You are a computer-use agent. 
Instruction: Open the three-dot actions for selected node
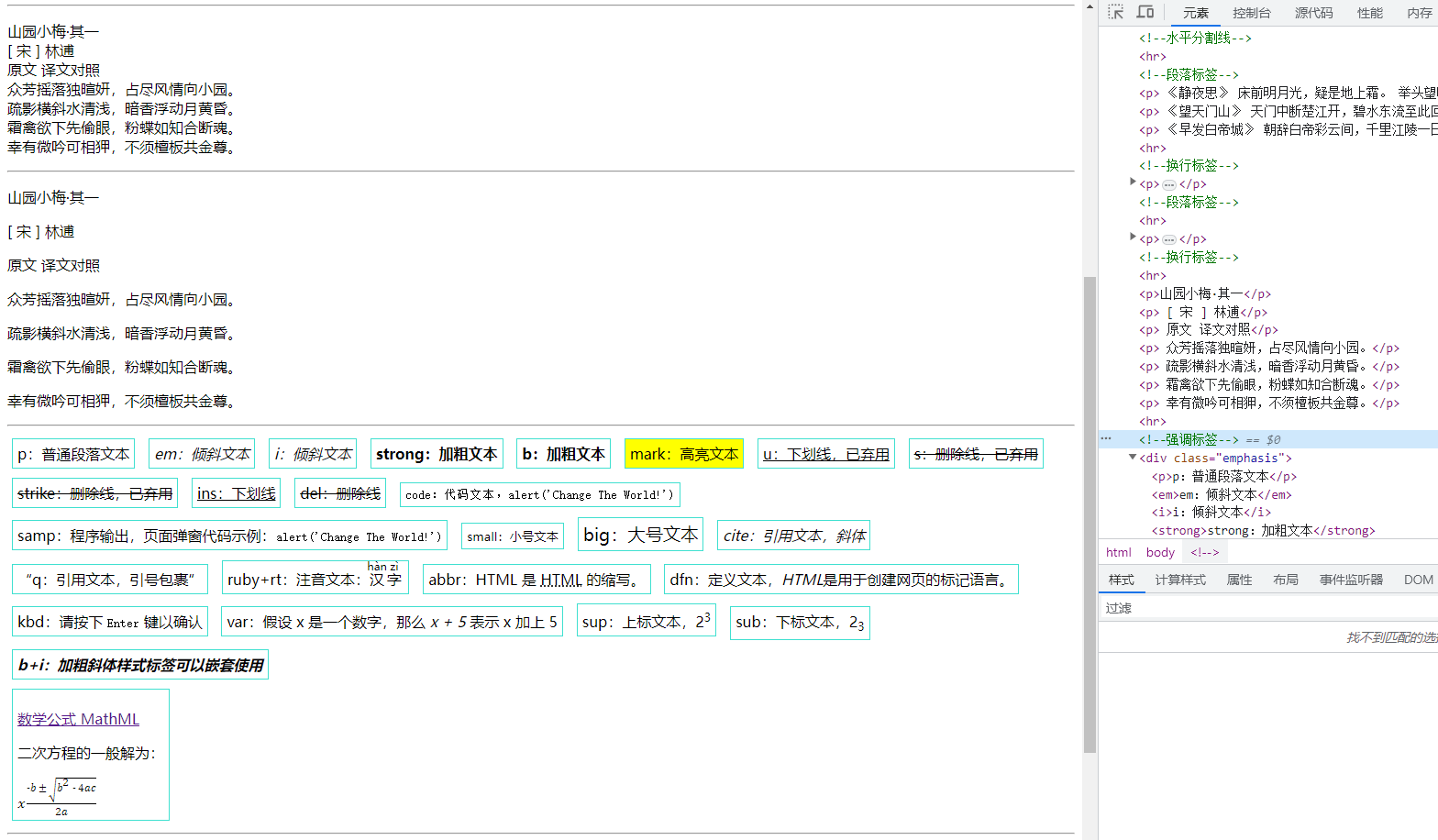[x=1107, y=439]
